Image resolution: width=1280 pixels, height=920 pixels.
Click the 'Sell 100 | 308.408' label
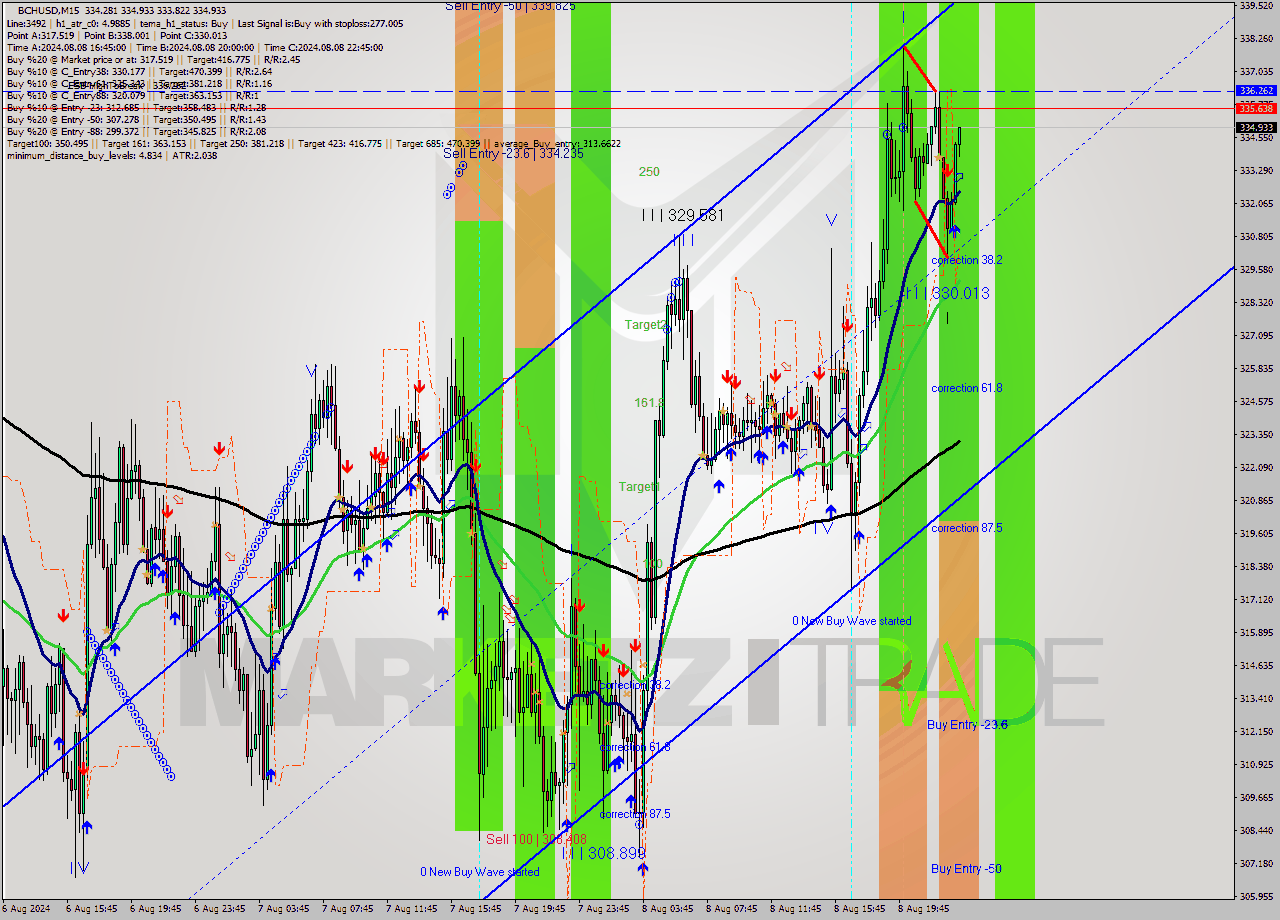click(x=536, y=839)
